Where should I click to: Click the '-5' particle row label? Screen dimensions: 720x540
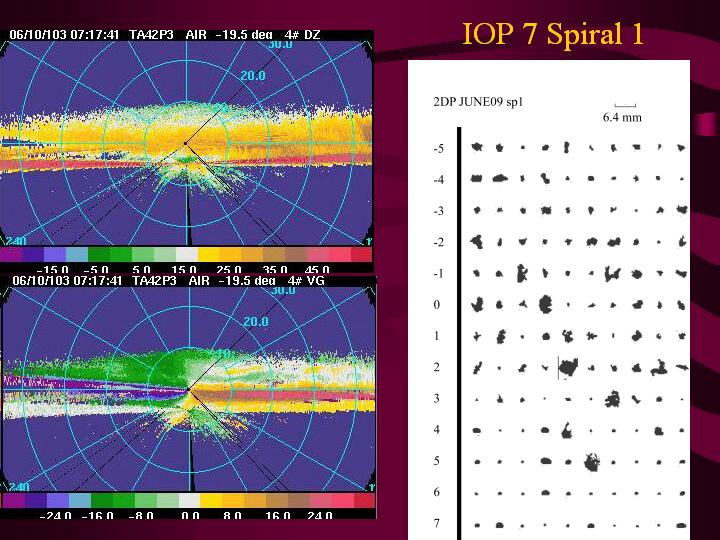coord(439,149)
